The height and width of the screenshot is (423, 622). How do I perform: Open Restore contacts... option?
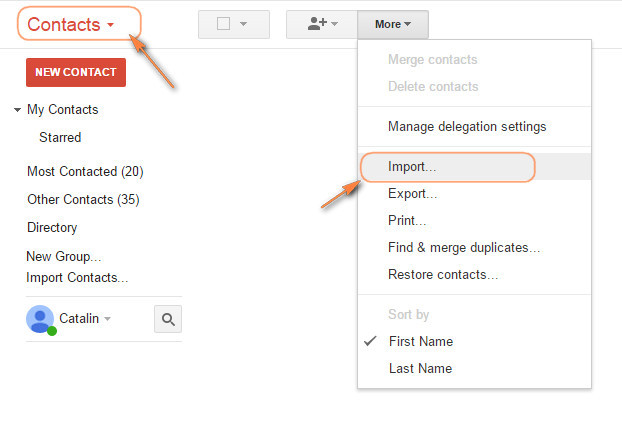443,274
